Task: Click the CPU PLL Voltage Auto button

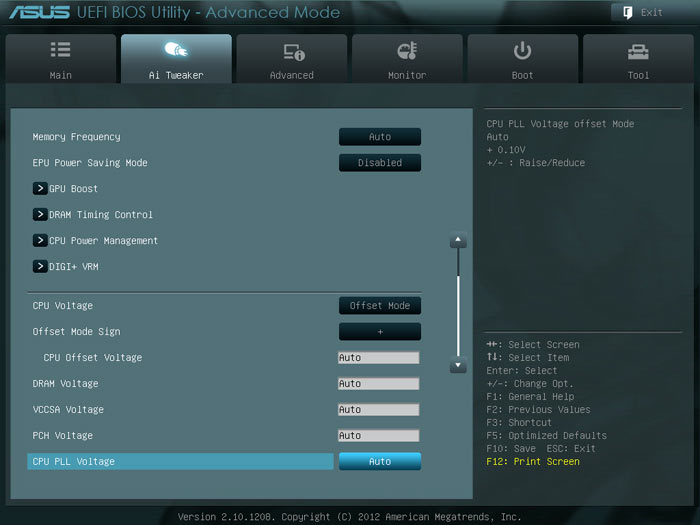Action: click(379, 462)
